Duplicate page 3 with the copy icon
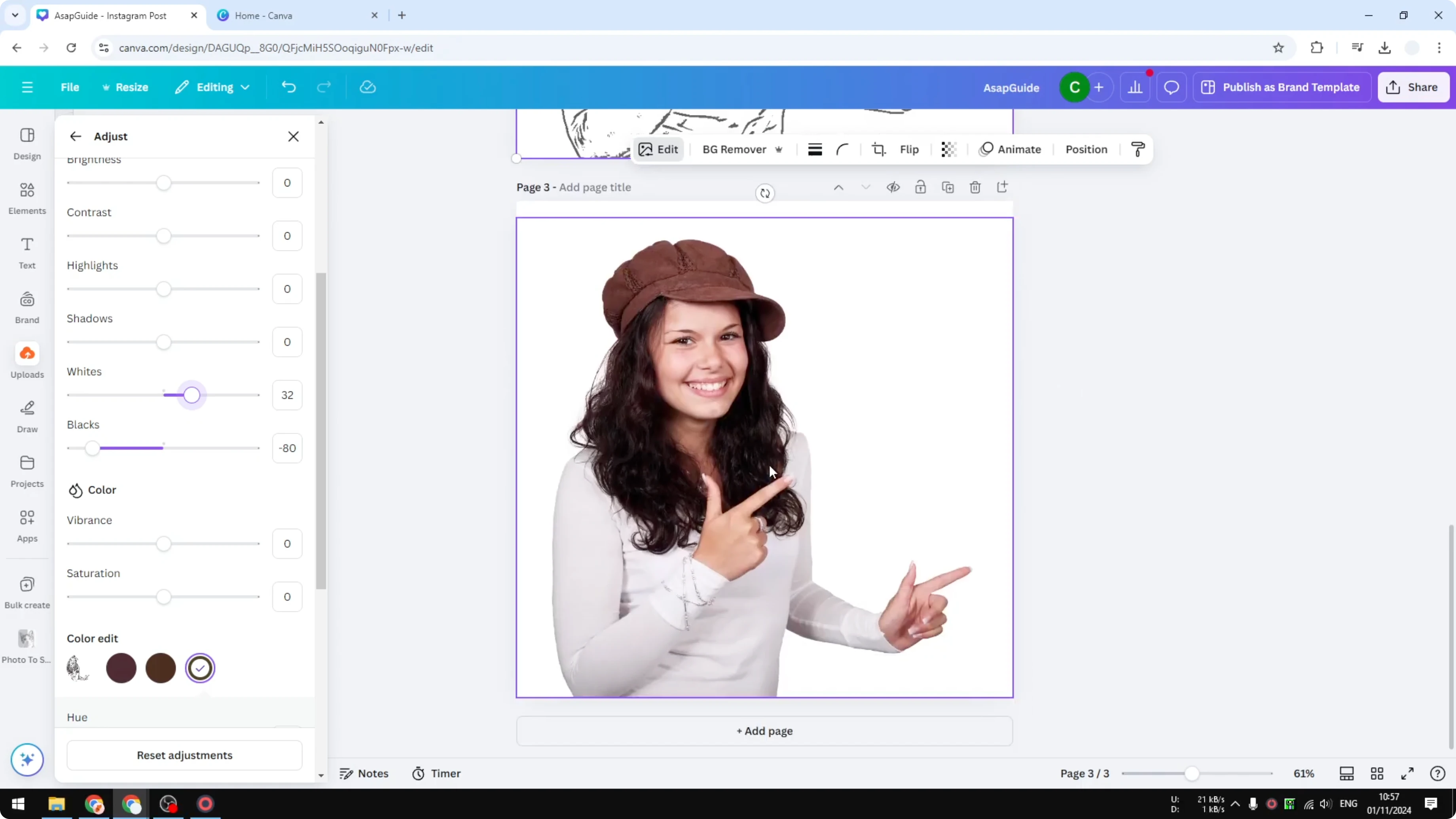Image resolution: width=1456 pixels, height=819 pixels. tap(948, 187)
